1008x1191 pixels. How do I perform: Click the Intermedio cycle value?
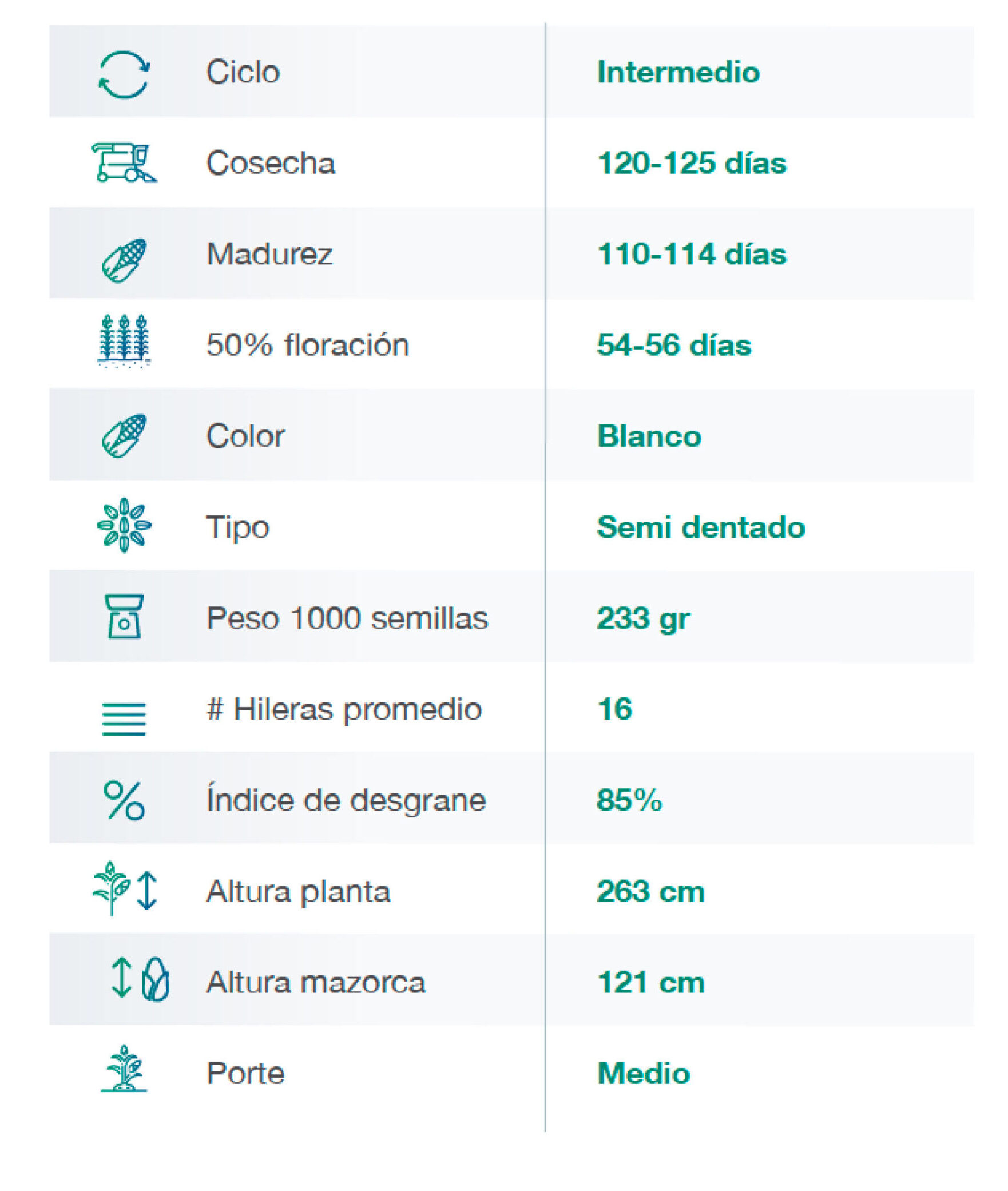coord(678,72)
